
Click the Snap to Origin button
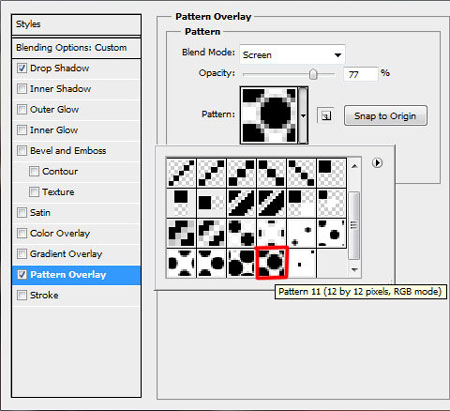pos(385,116)
